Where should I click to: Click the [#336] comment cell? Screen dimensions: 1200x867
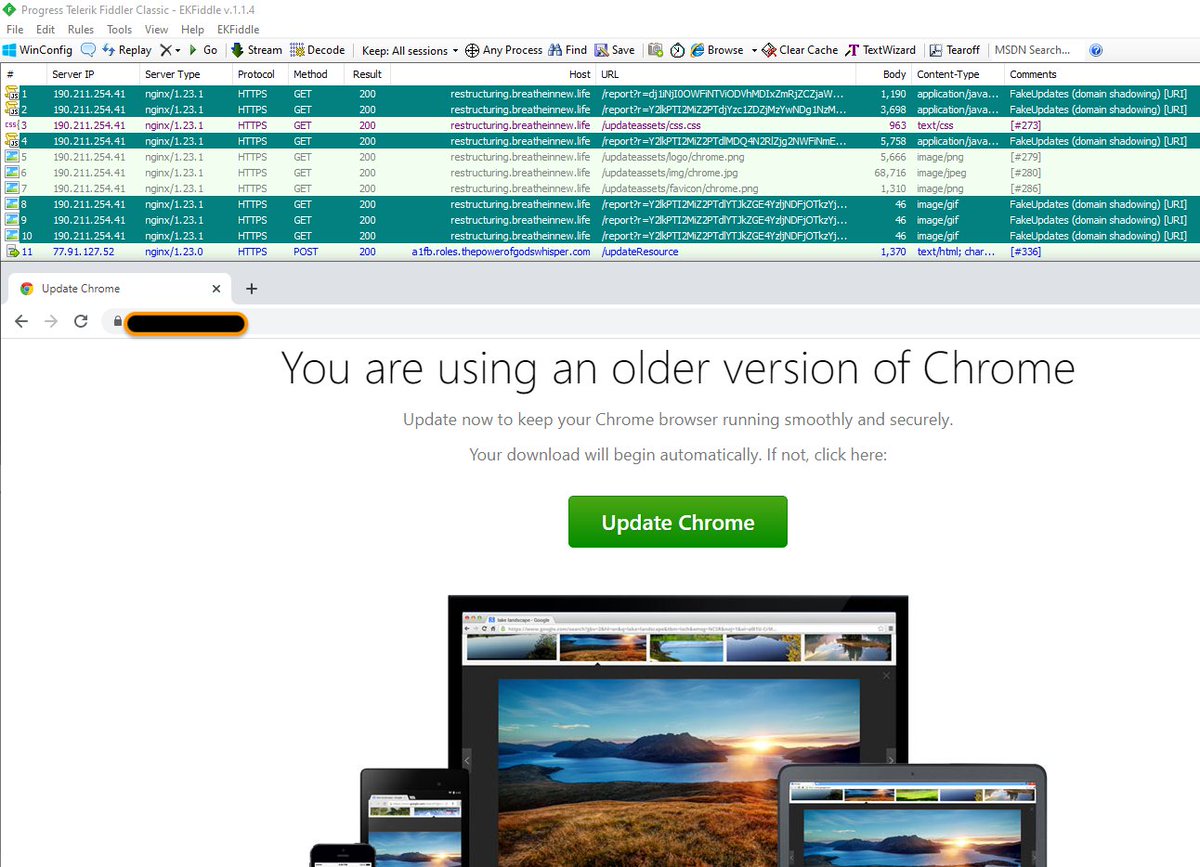(x=1025, y=252)
